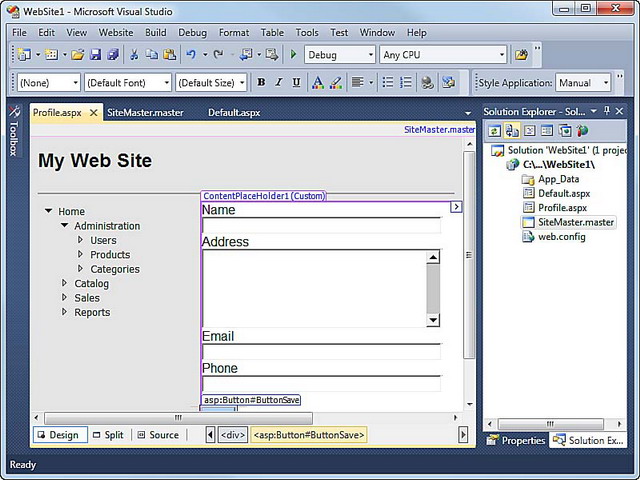
Task: Click the Open File folder icon
Action: 78,54
